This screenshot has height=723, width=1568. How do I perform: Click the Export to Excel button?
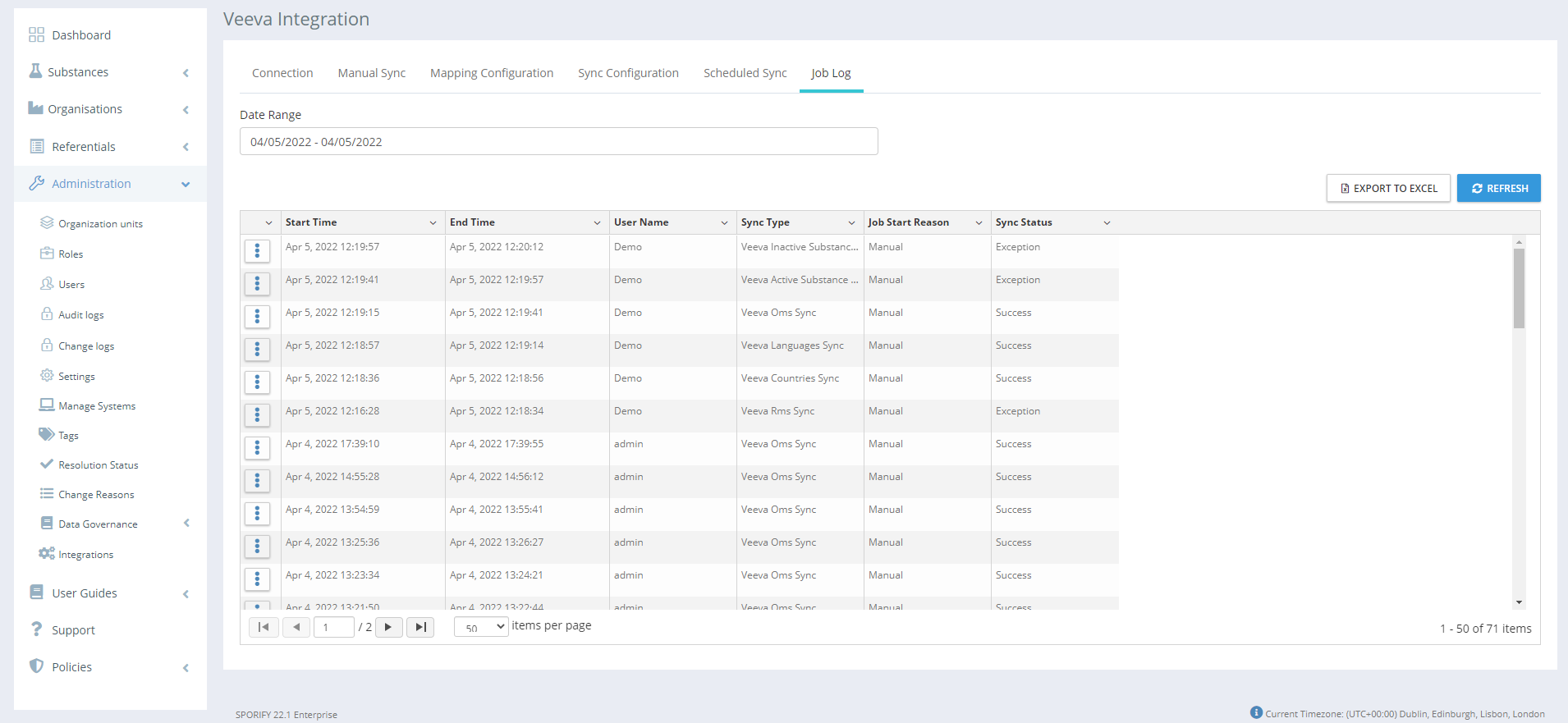click(1387, 188)
